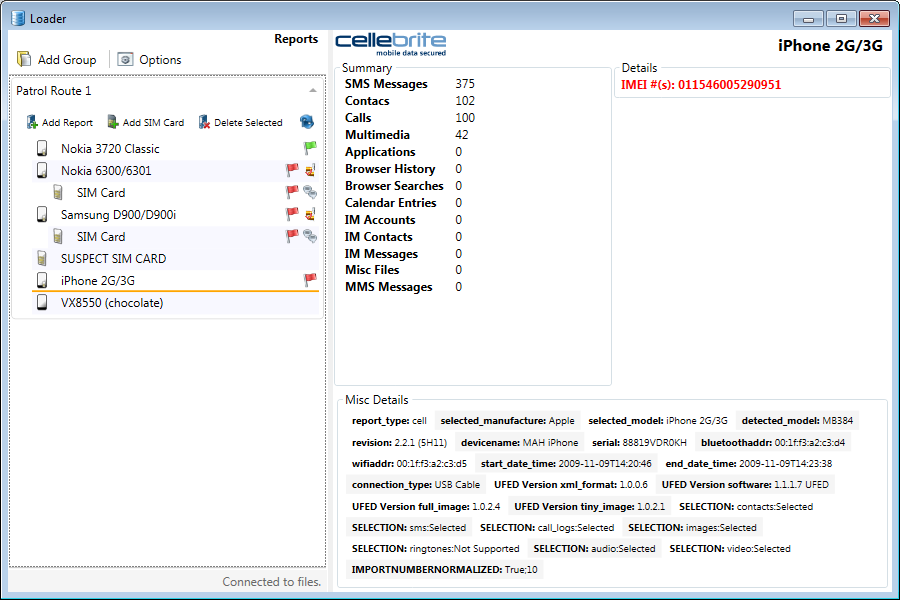
Task: Click the phone icon beside Nokia 3720 Classic
Action: (x=42, y=148)
